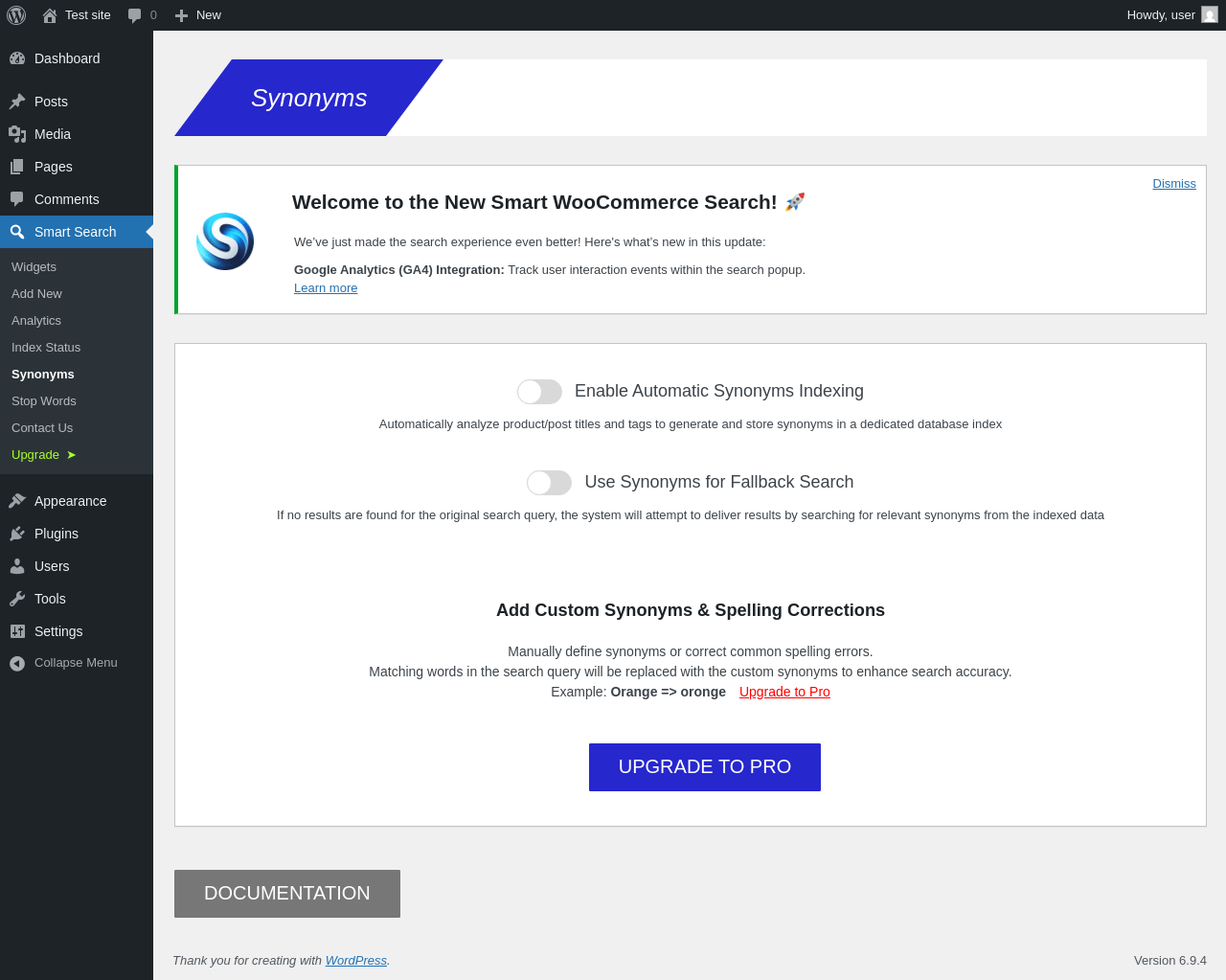Click the Plugins plug icon
1226x980 pixels.
[17, 534]
